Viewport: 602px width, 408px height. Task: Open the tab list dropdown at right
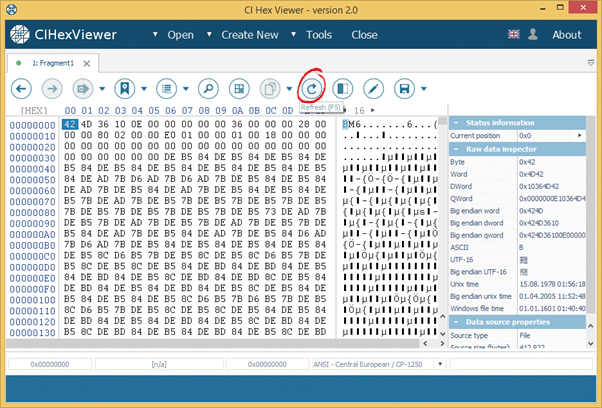point(591,63)
